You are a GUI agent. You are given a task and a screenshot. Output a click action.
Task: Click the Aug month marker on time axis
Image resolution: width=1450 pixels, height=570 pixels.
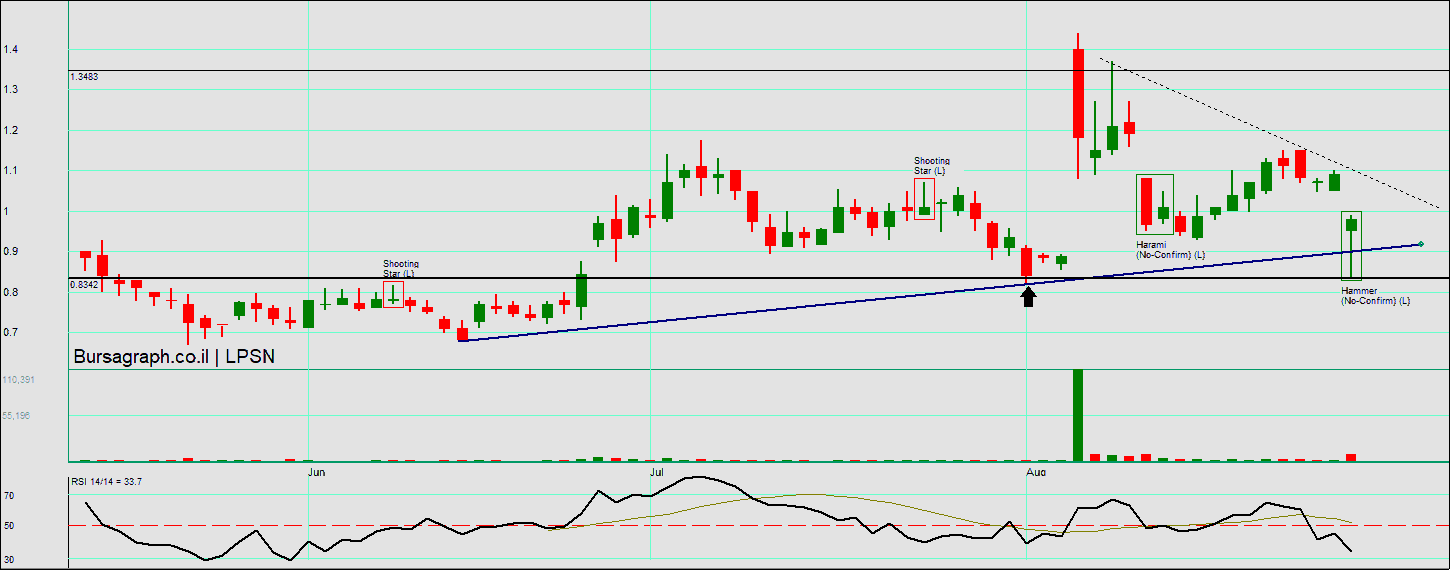(1037, 470)
